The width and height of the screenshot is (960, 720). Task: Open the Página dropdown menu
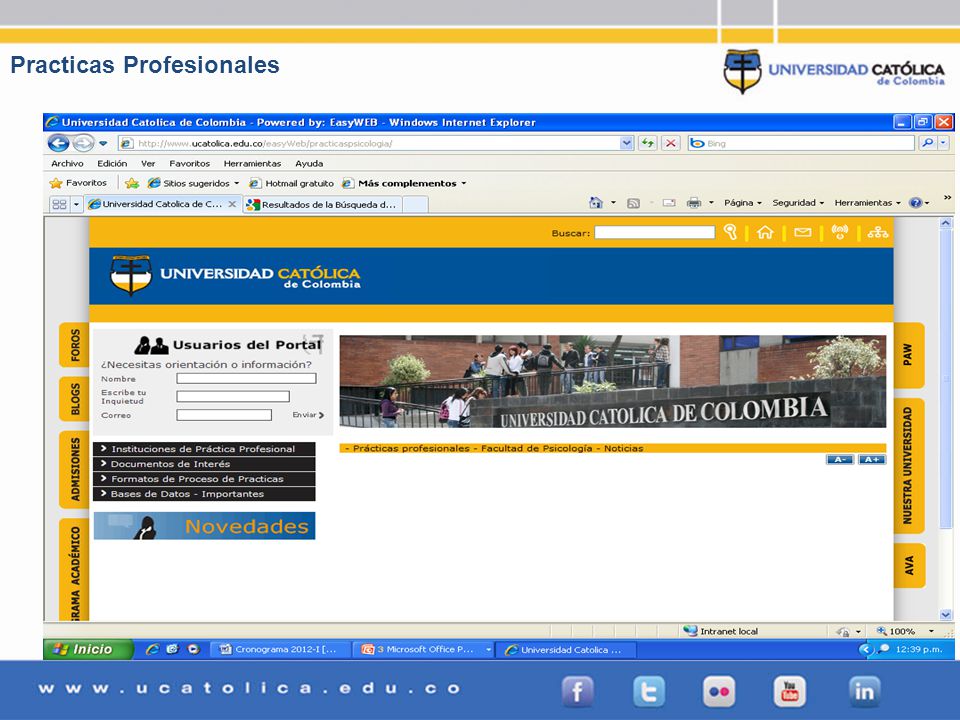pos(743,203)
